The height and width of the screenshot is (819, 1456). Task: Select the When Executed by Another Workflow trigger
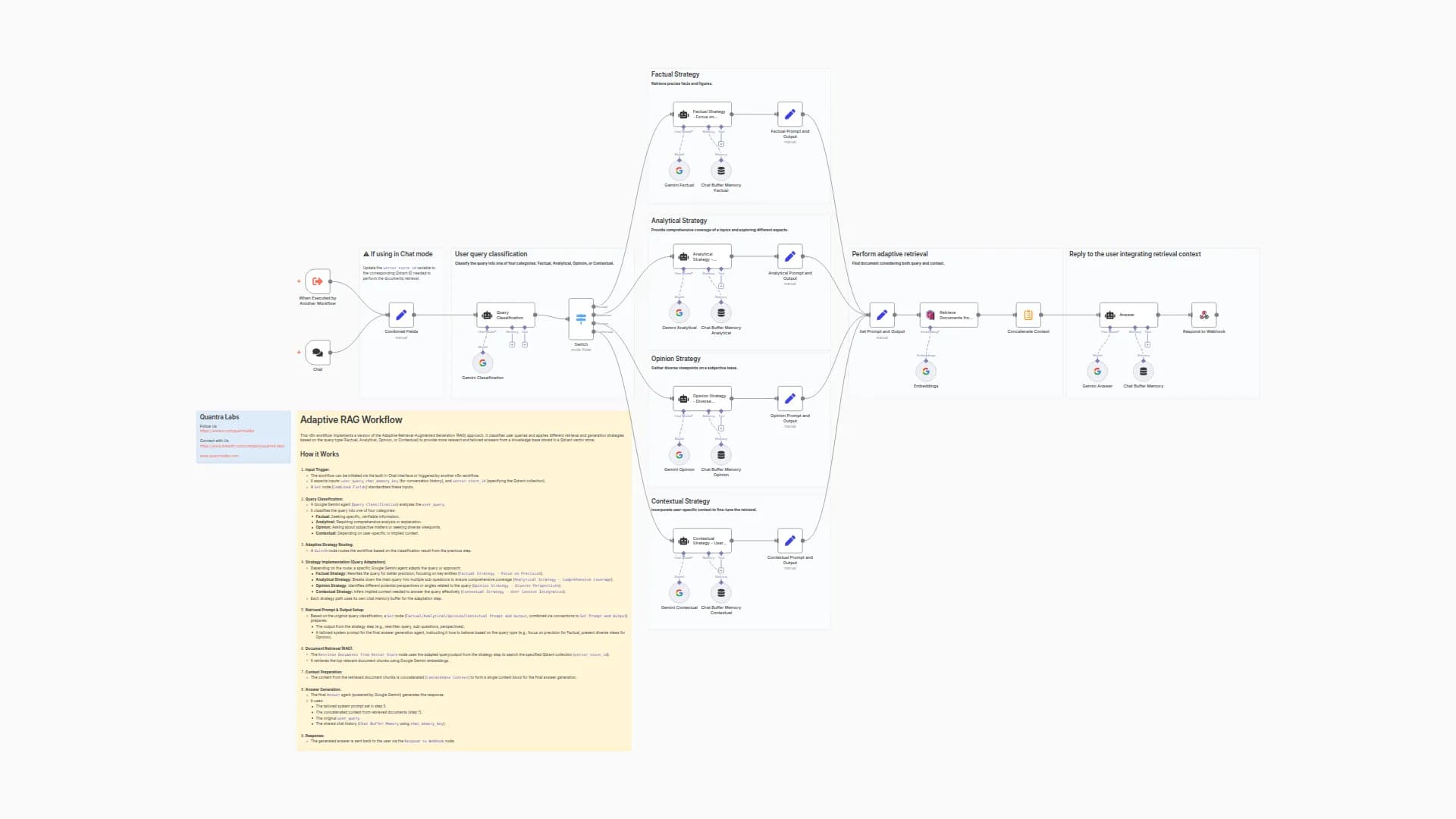pos(318,281)
